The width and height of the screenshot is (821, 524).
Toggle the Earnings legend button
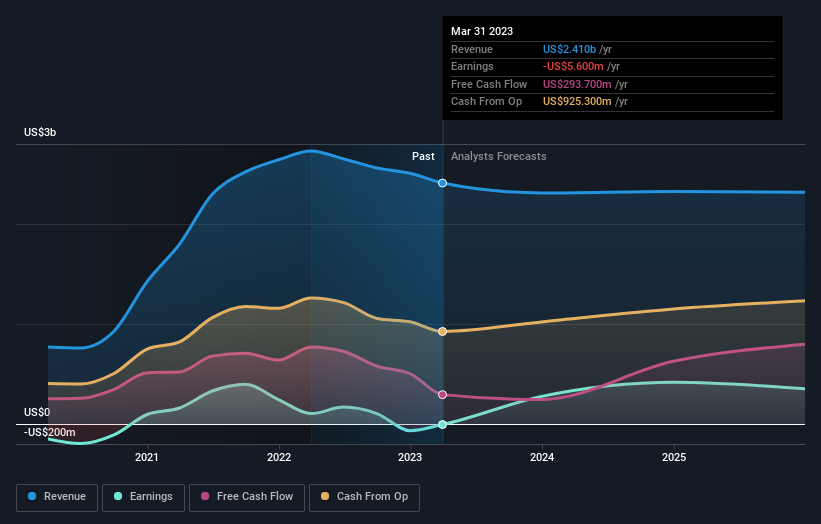pos(143,497)
